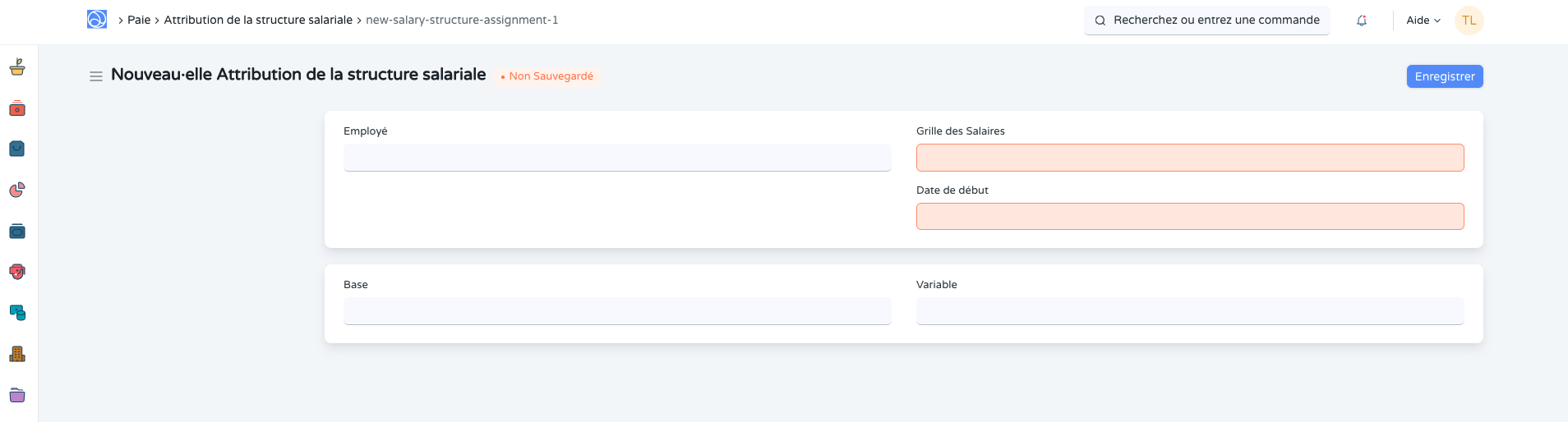Expand the Aide help dropdown
The image size is (1568, 422).
1423,21
